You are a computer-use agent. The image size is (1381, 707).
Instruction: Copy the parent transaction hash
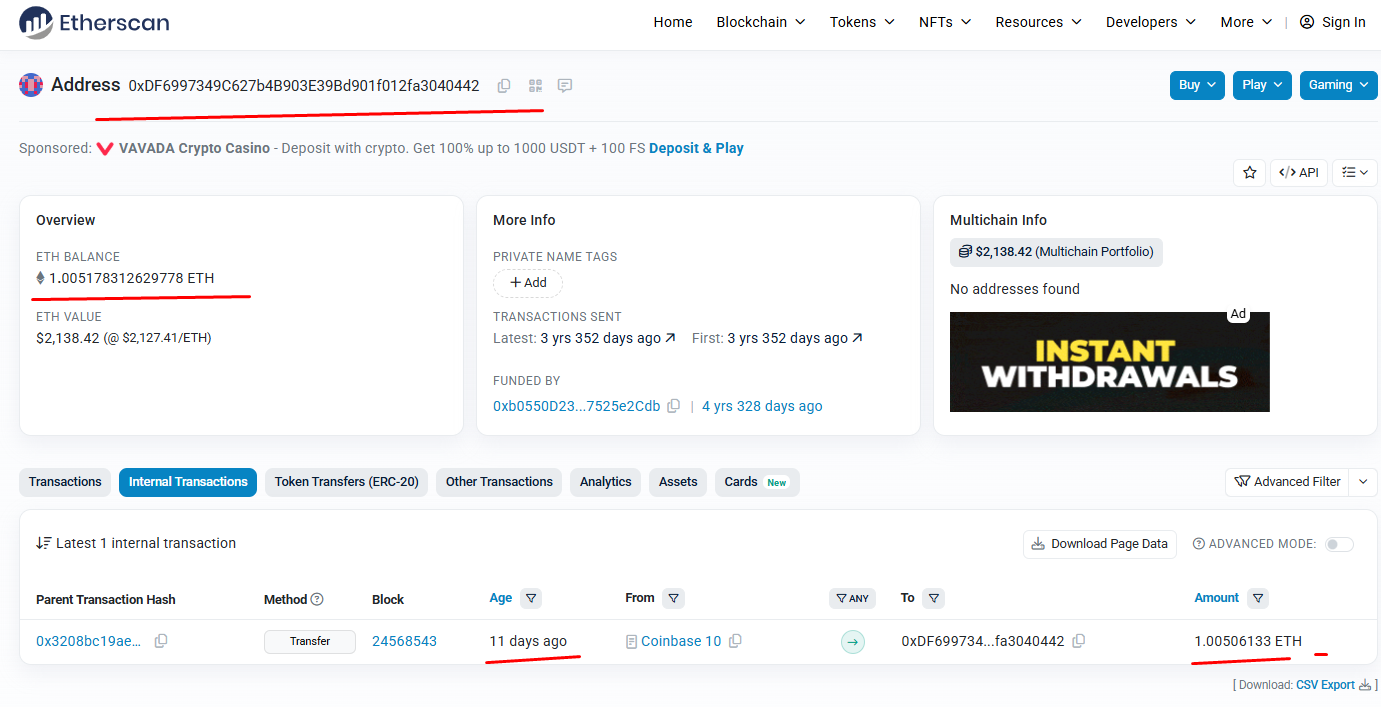[x=161, y=641]
